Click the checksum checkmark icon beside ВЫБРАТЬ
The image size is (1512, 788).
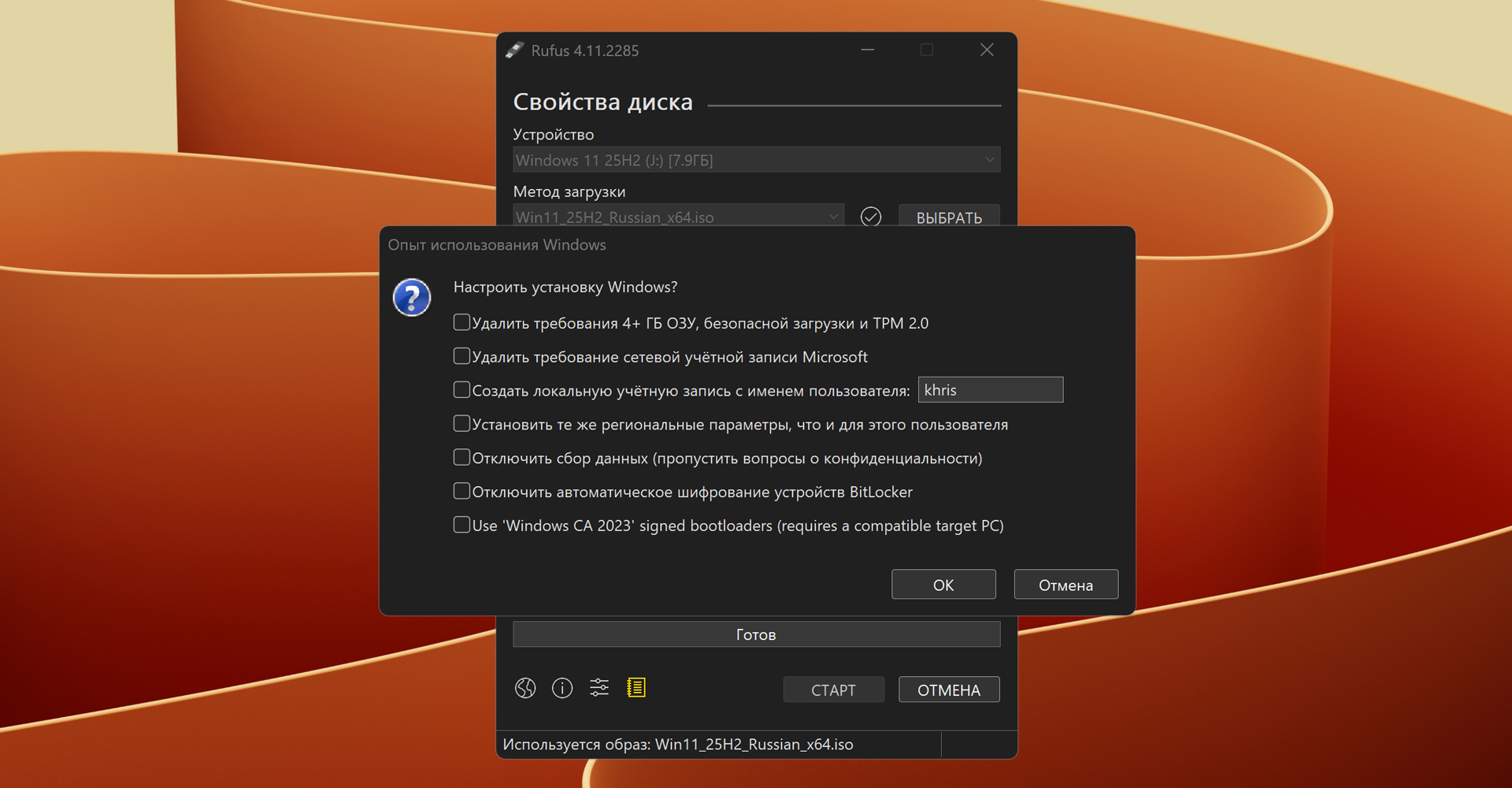[871, 217]
